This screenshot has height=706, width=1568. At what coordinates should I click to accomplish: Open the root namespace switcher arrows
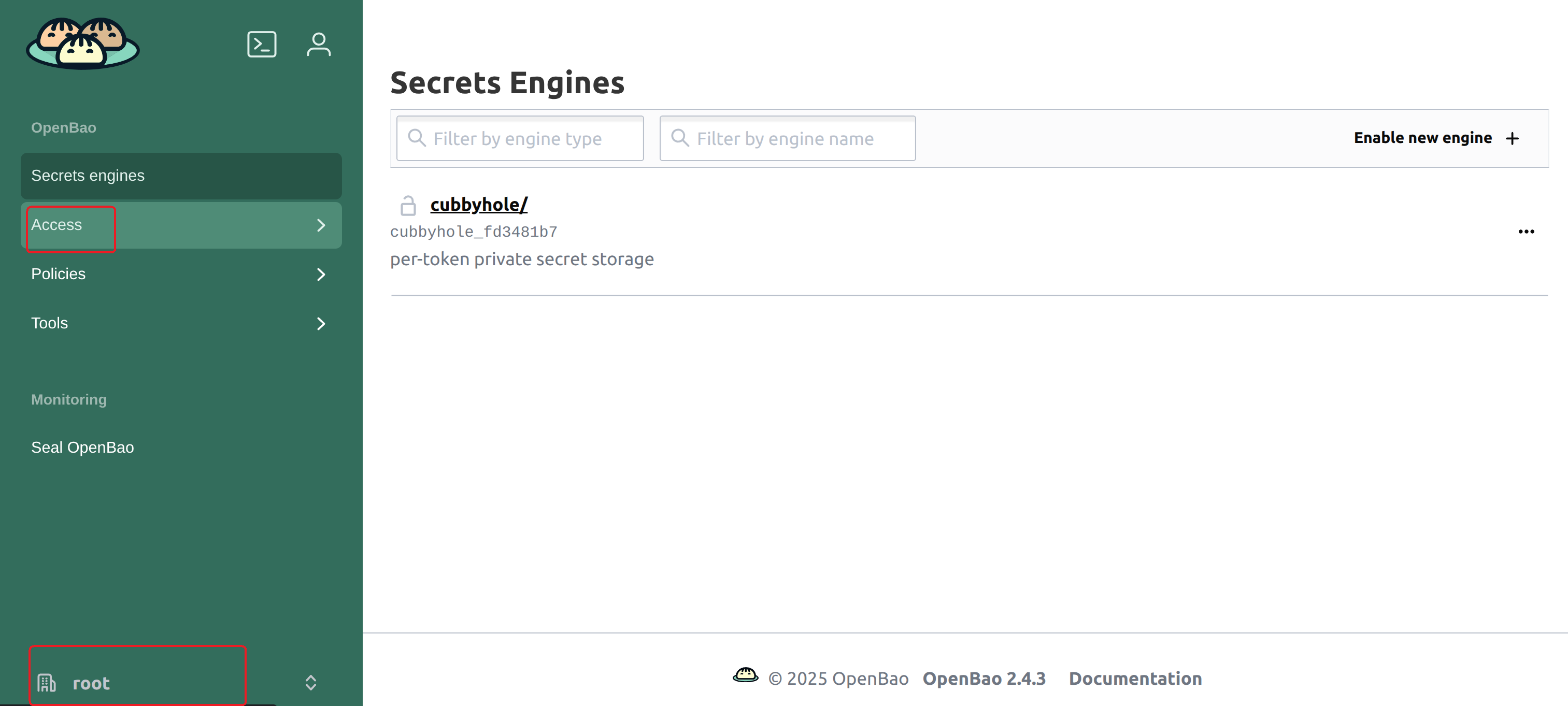coord(310,682)
